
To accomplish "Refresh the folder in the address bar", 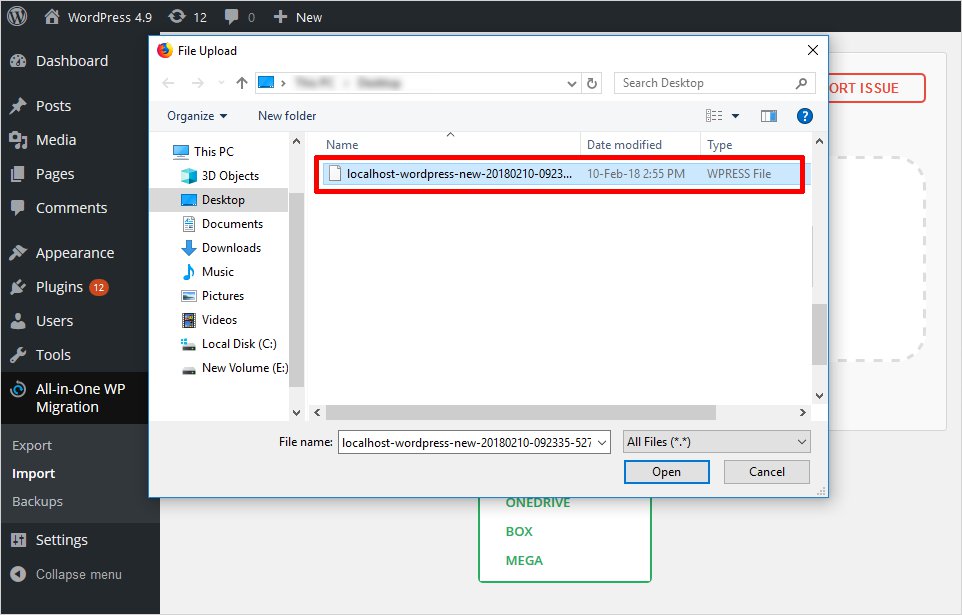I will pyautogui.click(x=592, y=83).
